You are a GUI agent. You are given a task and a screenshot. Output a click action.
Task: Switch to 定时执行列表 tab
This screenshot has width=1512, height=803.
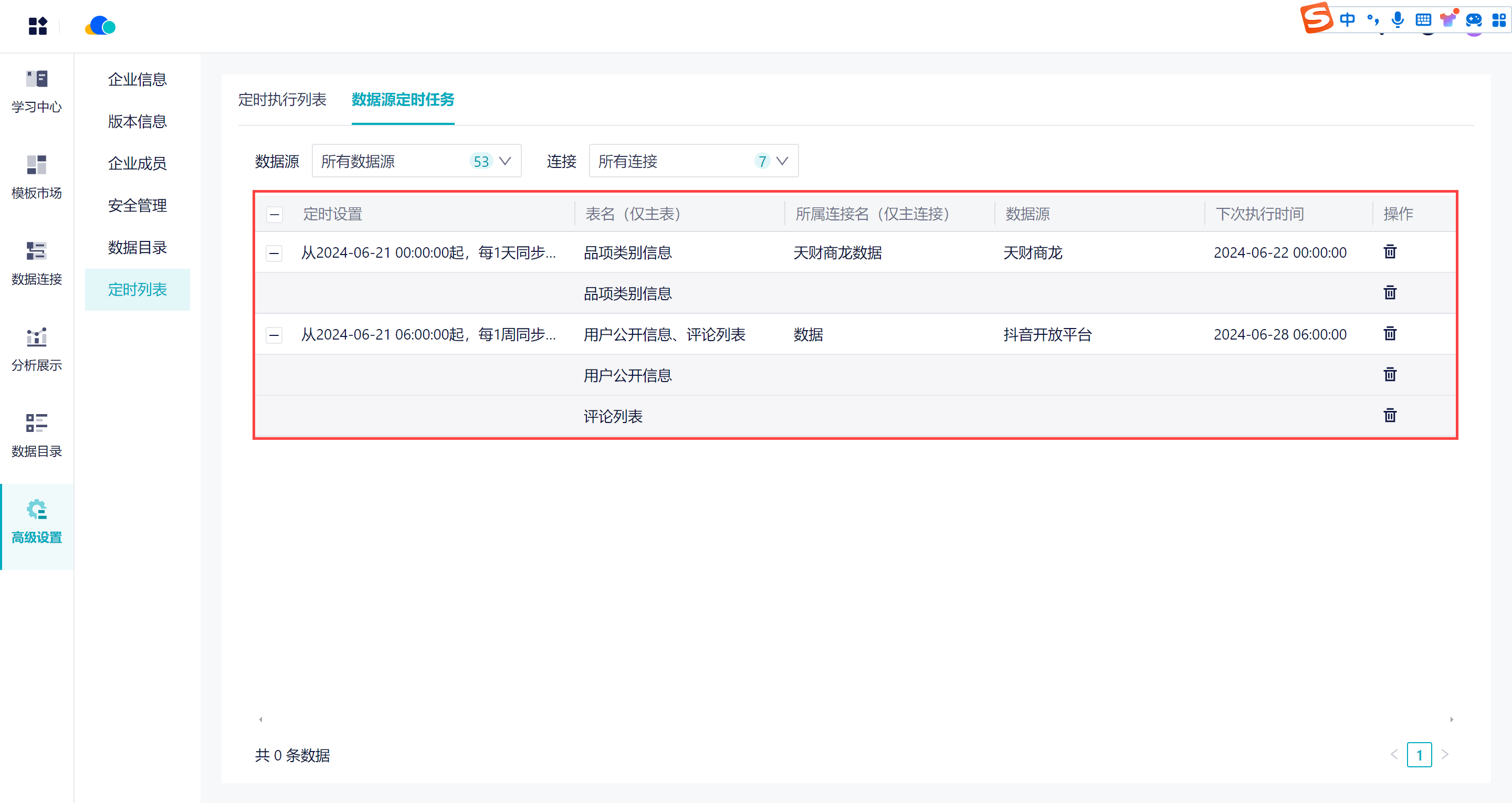point(282,100)
